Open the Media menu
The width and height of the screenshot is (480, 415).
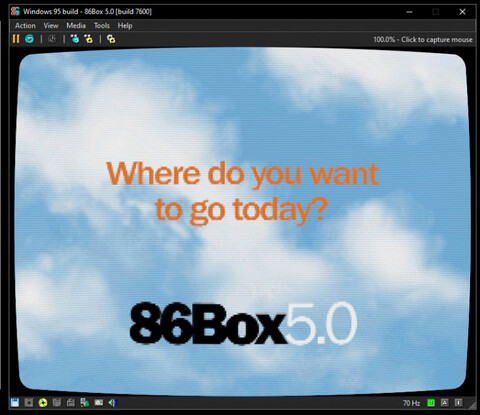(76, 26)
